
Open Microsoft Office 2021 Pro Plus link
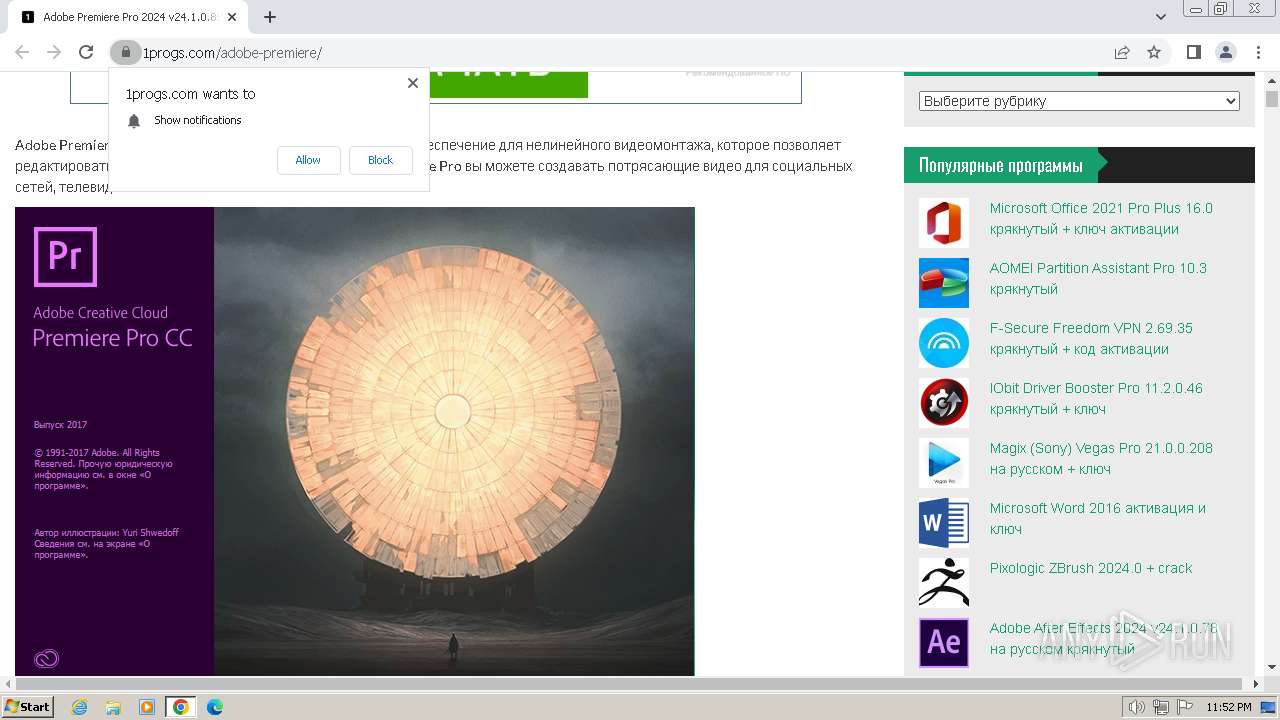1101,219
